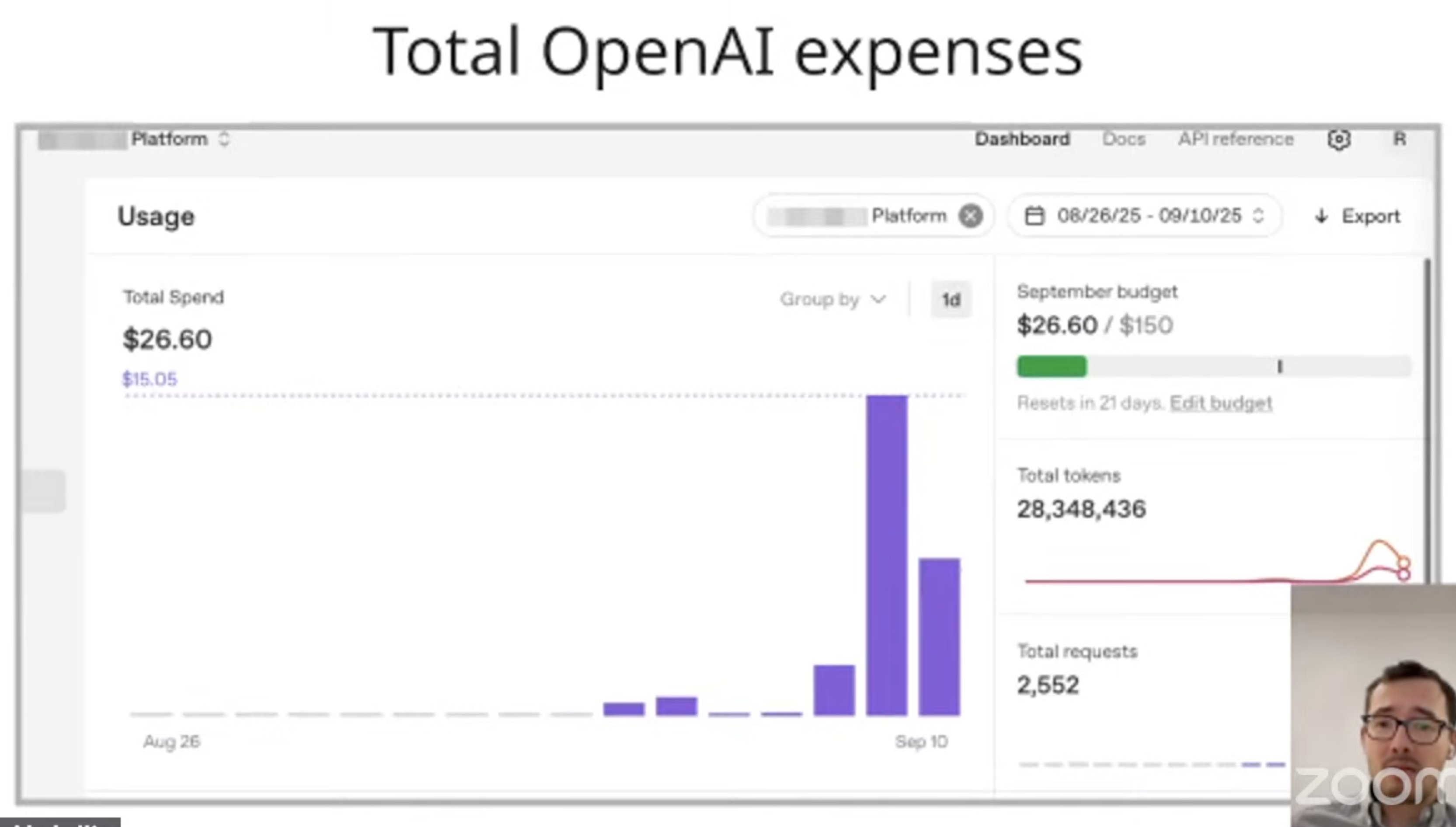Click the Export download arrow icon
This screenshot has width=1456, height=827.
1321,216
